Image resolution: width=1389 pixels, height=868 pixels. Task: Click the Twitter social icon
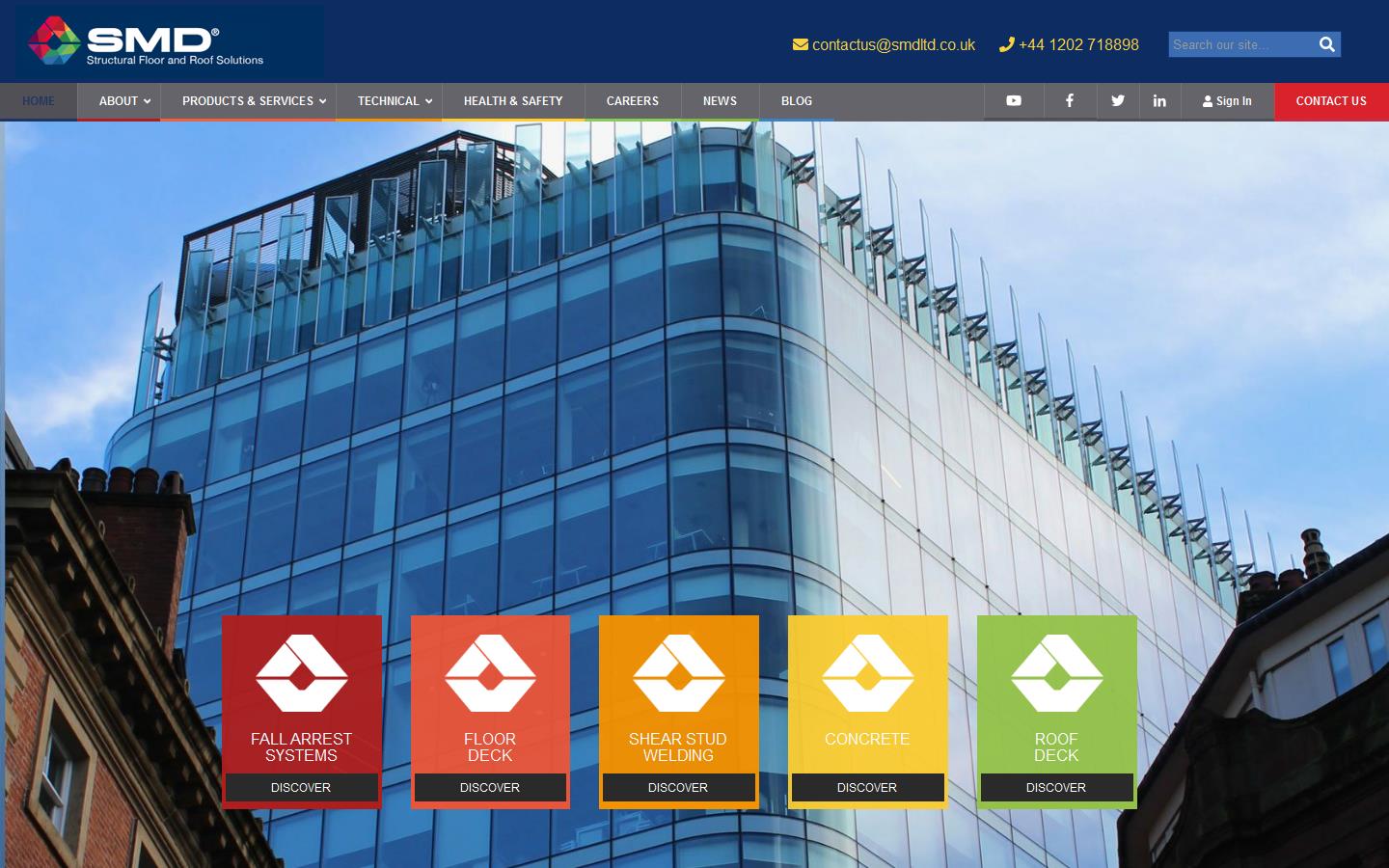point(1117,101)
